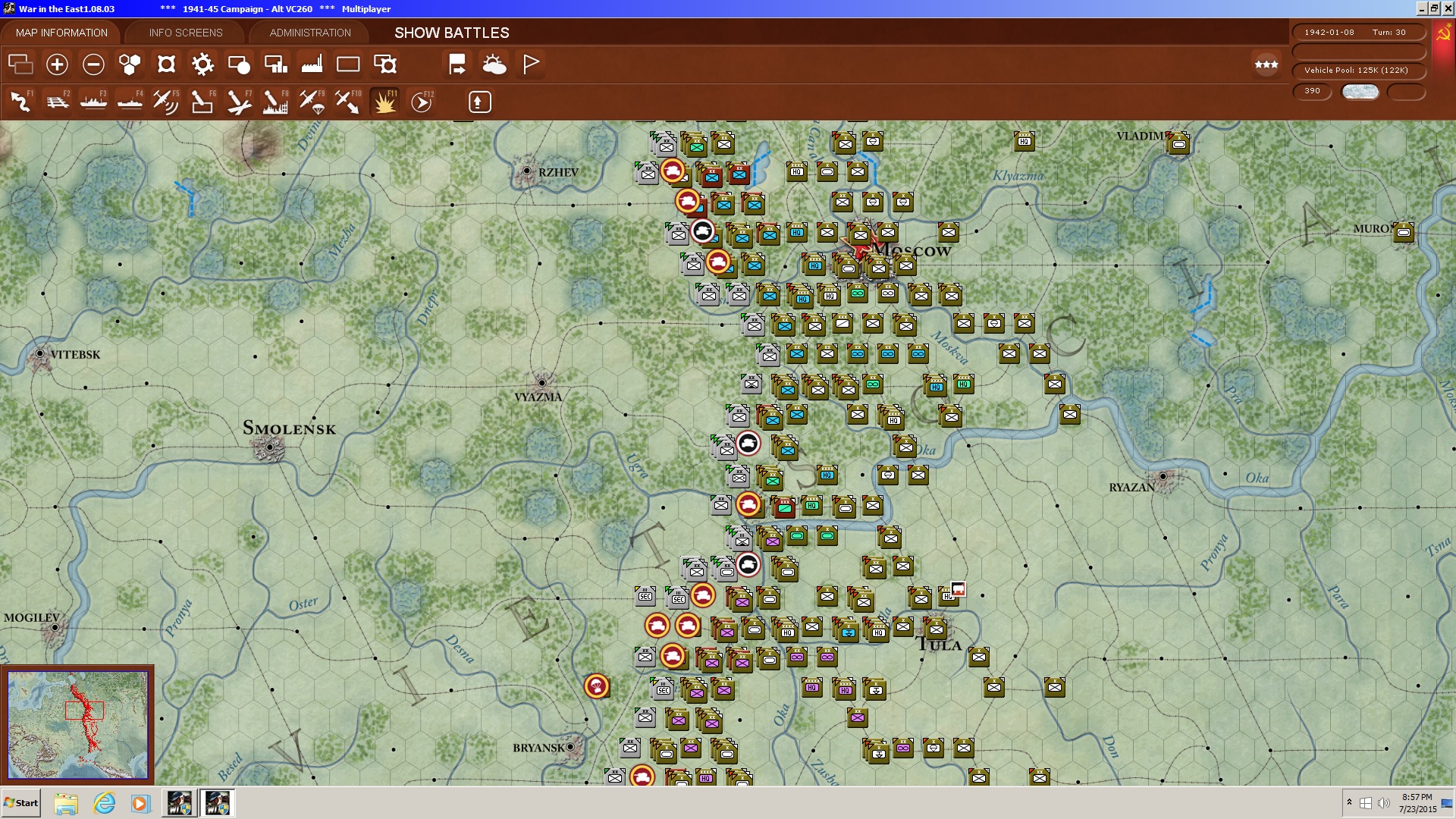Image resolution: width=1456 pixels, height=819 pixels.
Task: Click the Vehicle Pool 125K field
Action: point(1358,70)
